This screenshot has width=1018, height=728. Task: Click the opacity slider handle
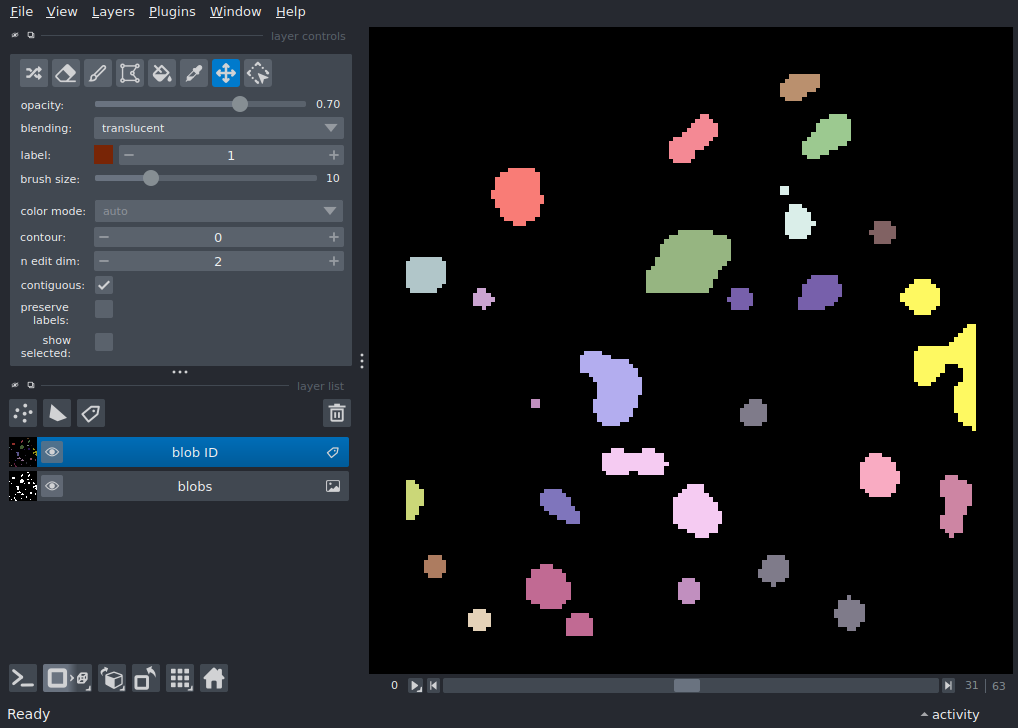pyautogui.click(x=240, y=104)
